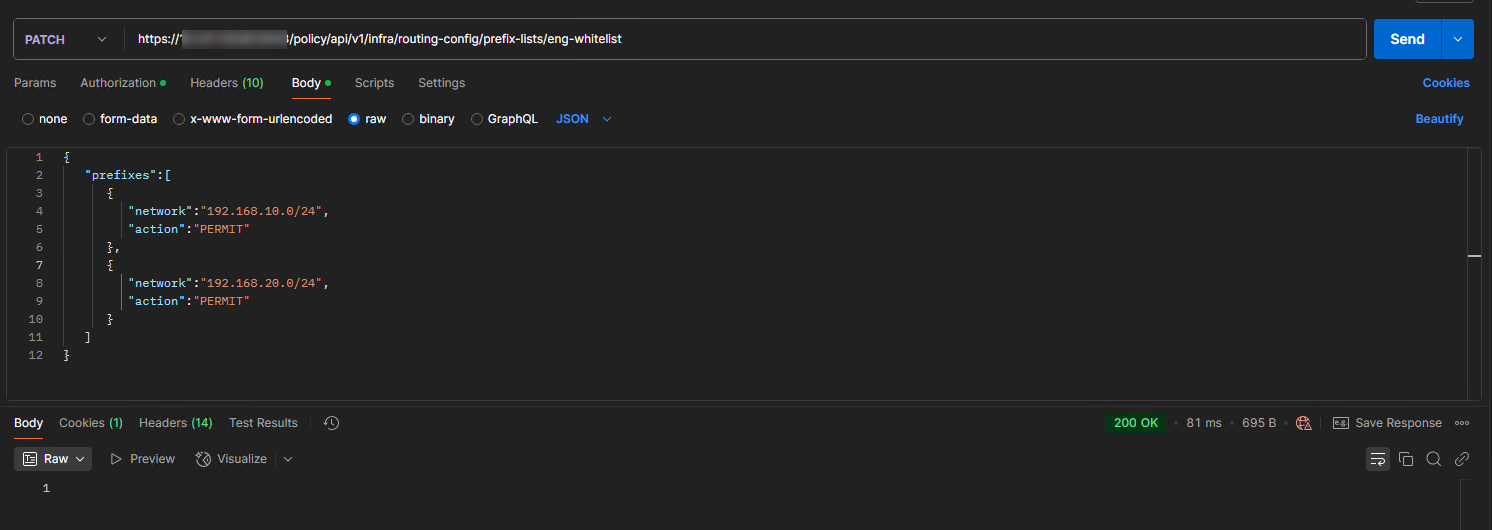The image size is (1492, 530).
Task: Open the response Headers (14) tab
Action: coord(175,423)
